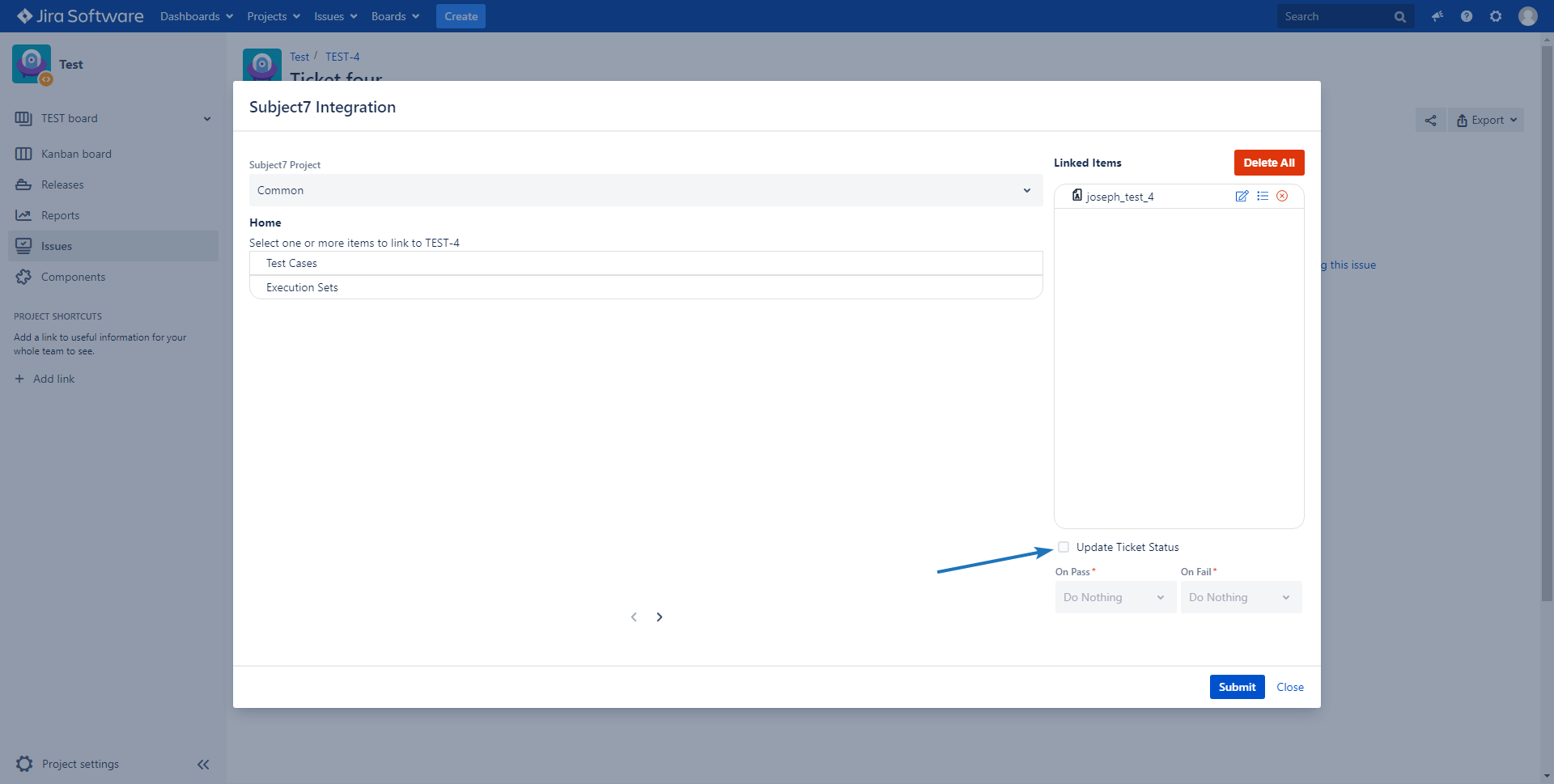This screenshot has width=1554, height=784.
Task: Open the On Fail dropdown
Action: pyautogui.click(x=1240, y=598)
